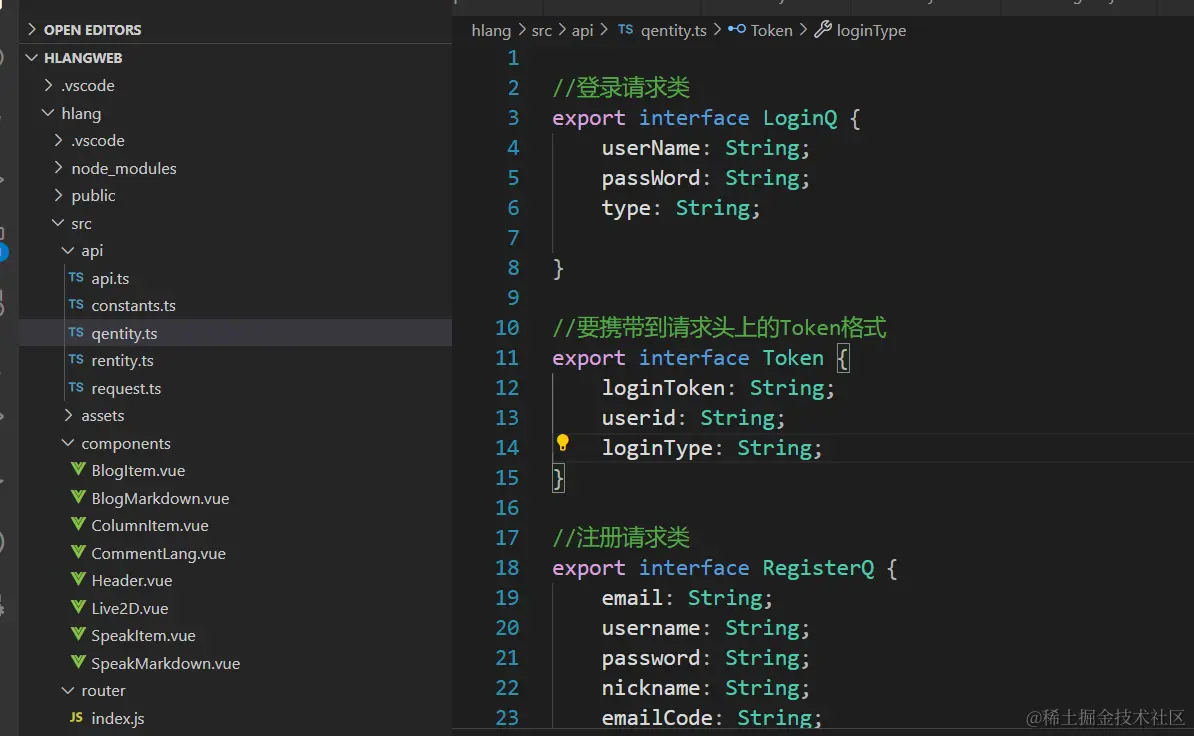This screenshot has width=1194, height=736.
Task: Open CommentLang.vue component
Action: [x=158, y=553]
